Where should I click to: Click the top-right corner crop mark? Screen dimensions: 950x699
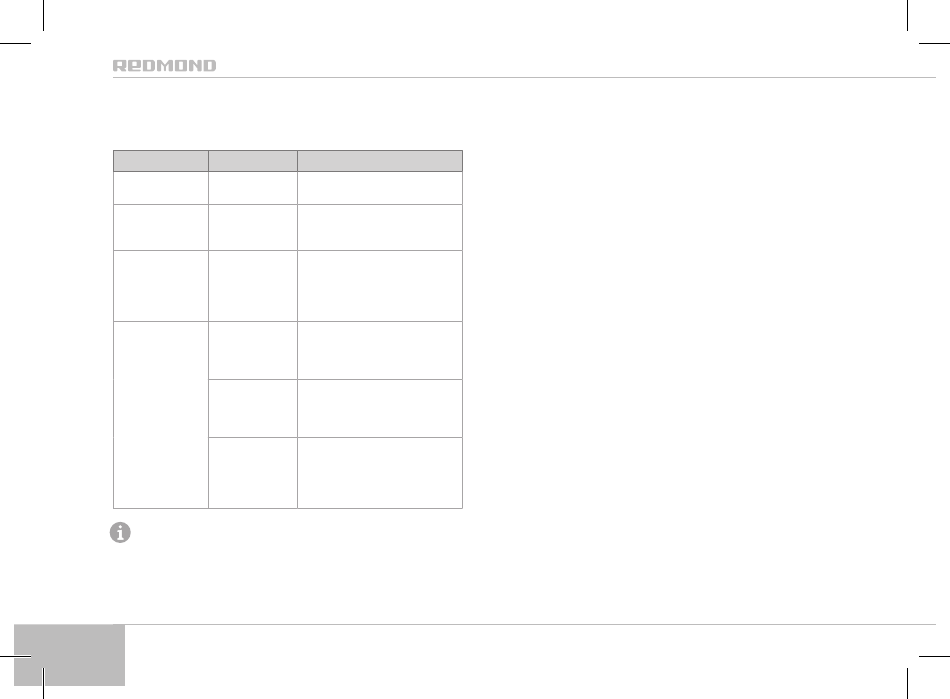pyautogui.click(x=921, y=29)
